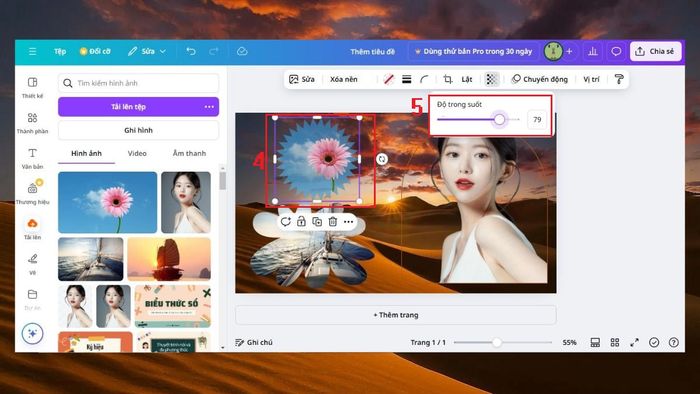
Task: Open upload options three dots menu
Action: click(209, 107)
